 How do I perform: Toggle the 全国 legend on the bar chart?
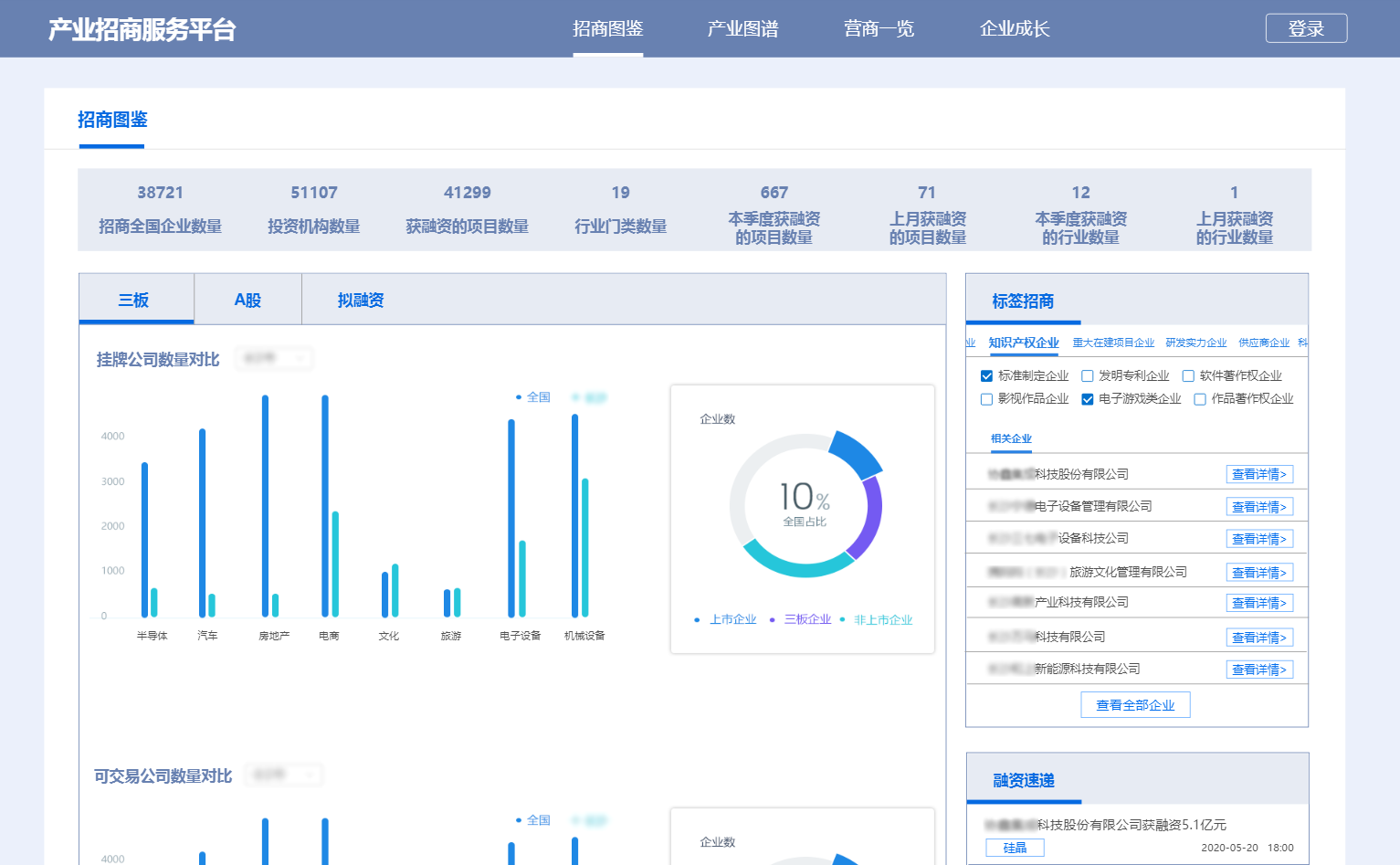(537, 396)
